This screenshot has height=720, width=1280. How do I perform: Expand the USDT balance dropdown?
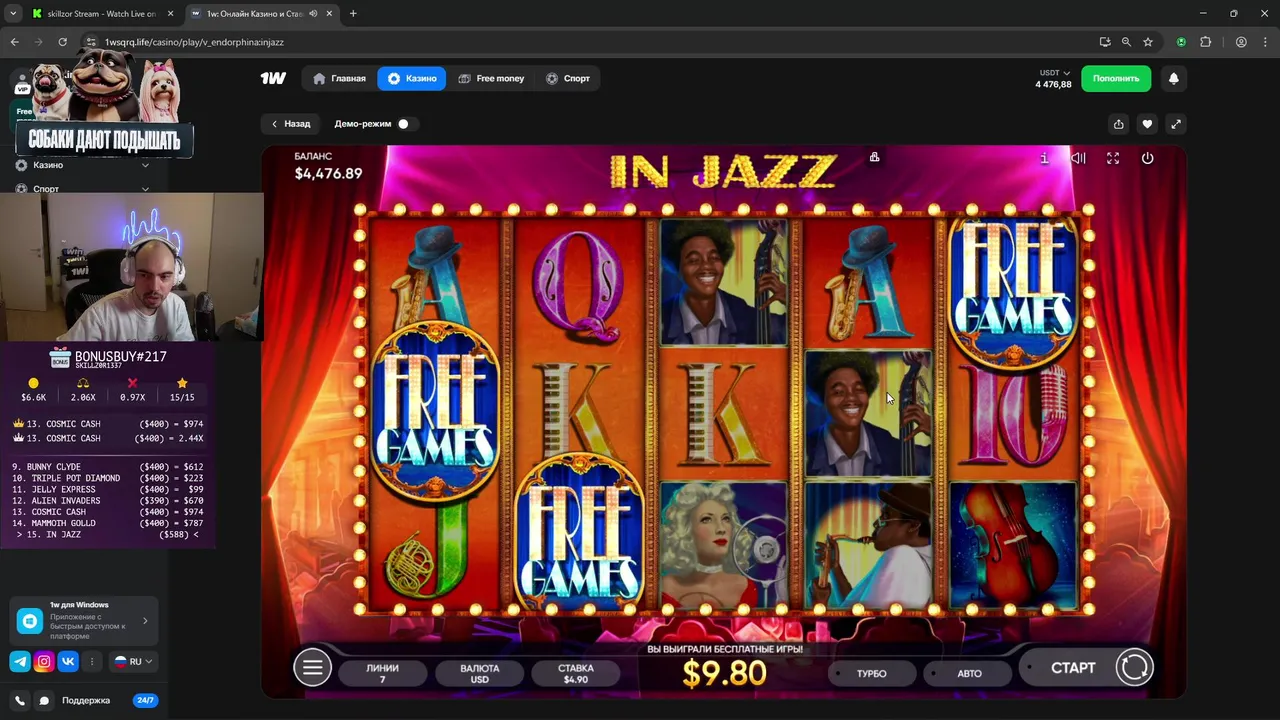(x=1055, y=73)
